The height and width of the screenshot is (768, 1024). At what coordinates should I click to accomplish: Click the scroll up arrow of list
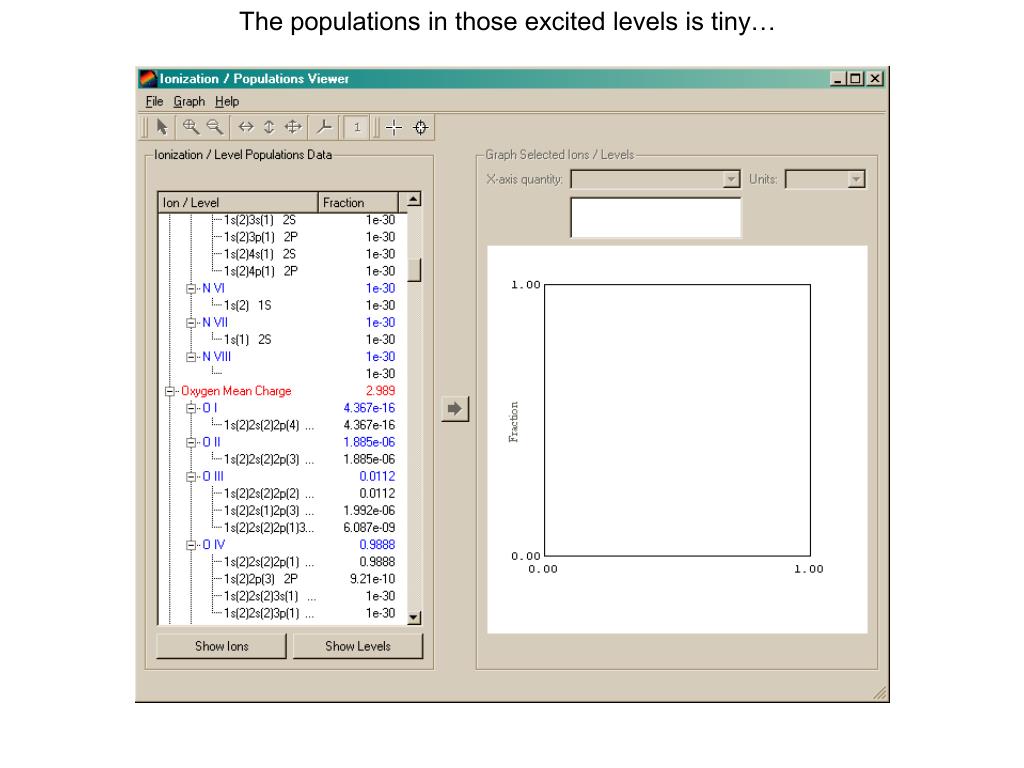(x=414, y=199)
